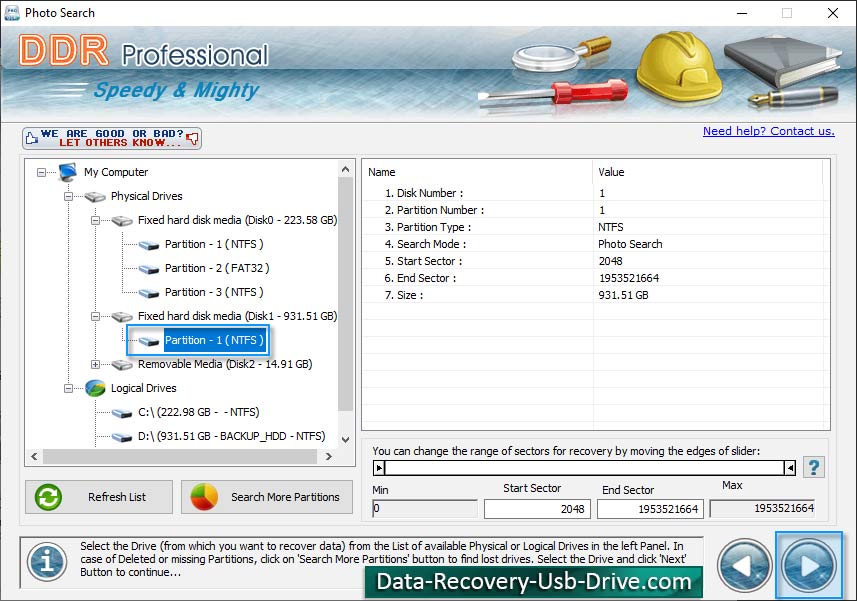Click the D:\ BACKUP_HDD drive icon
This screenshot has height=601, width=857.
122,437
